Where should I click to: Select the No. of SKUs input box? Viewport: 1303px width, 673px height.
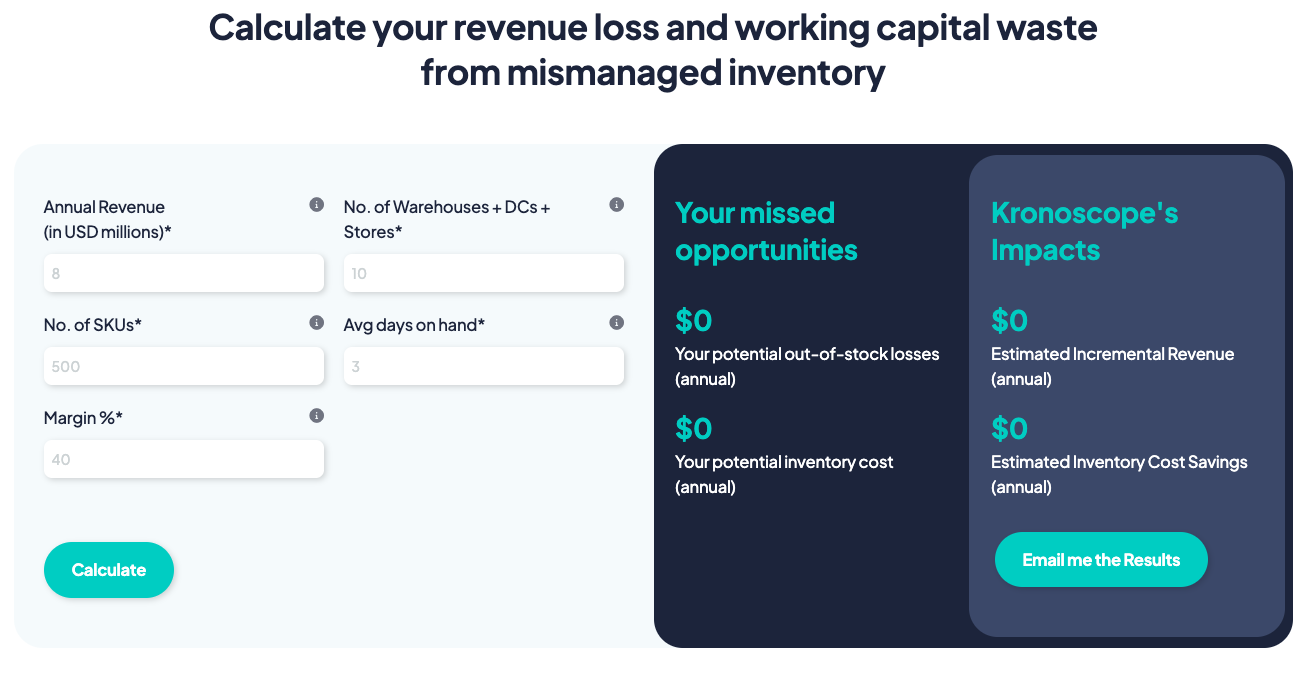pyautogui.click(x=184, y=366)
